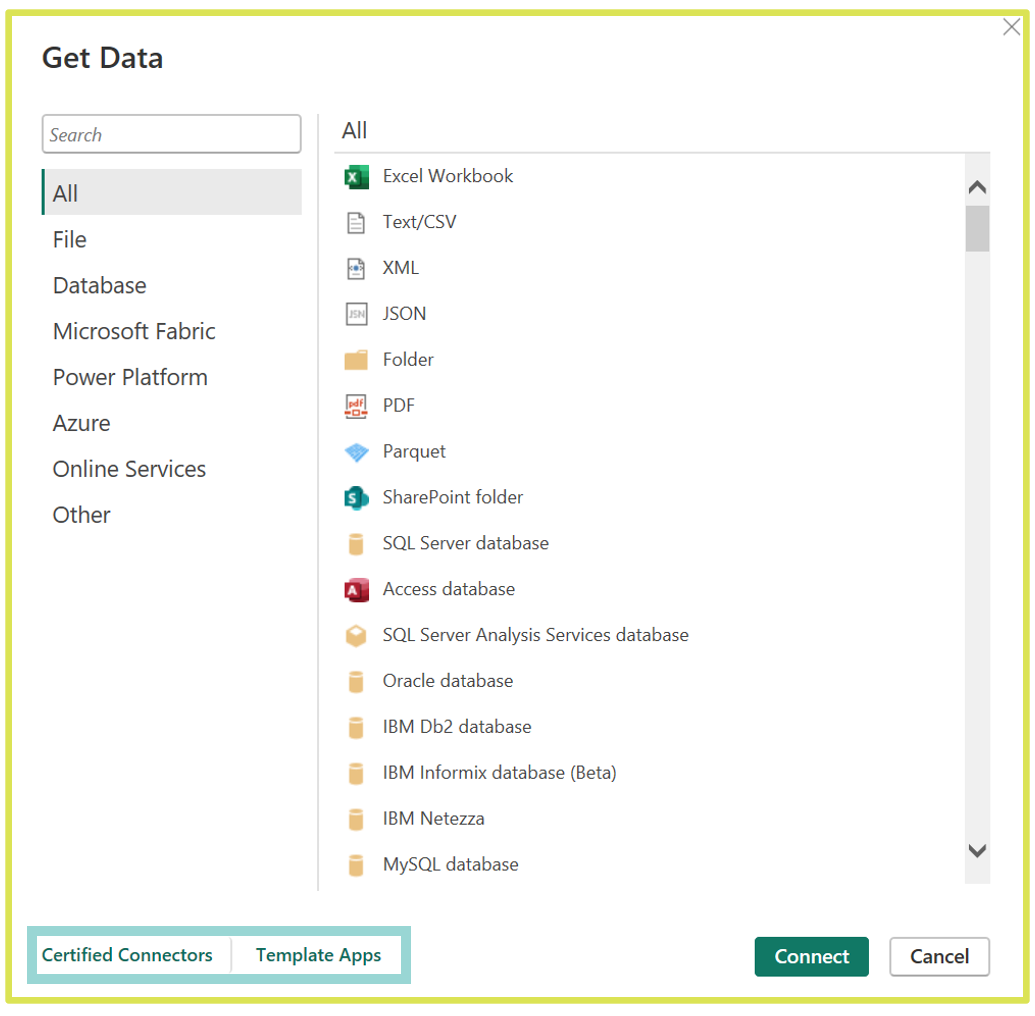Screen dimensions: 1035x1016
Task: Pick the Access database label
Action: click(449, 590)
